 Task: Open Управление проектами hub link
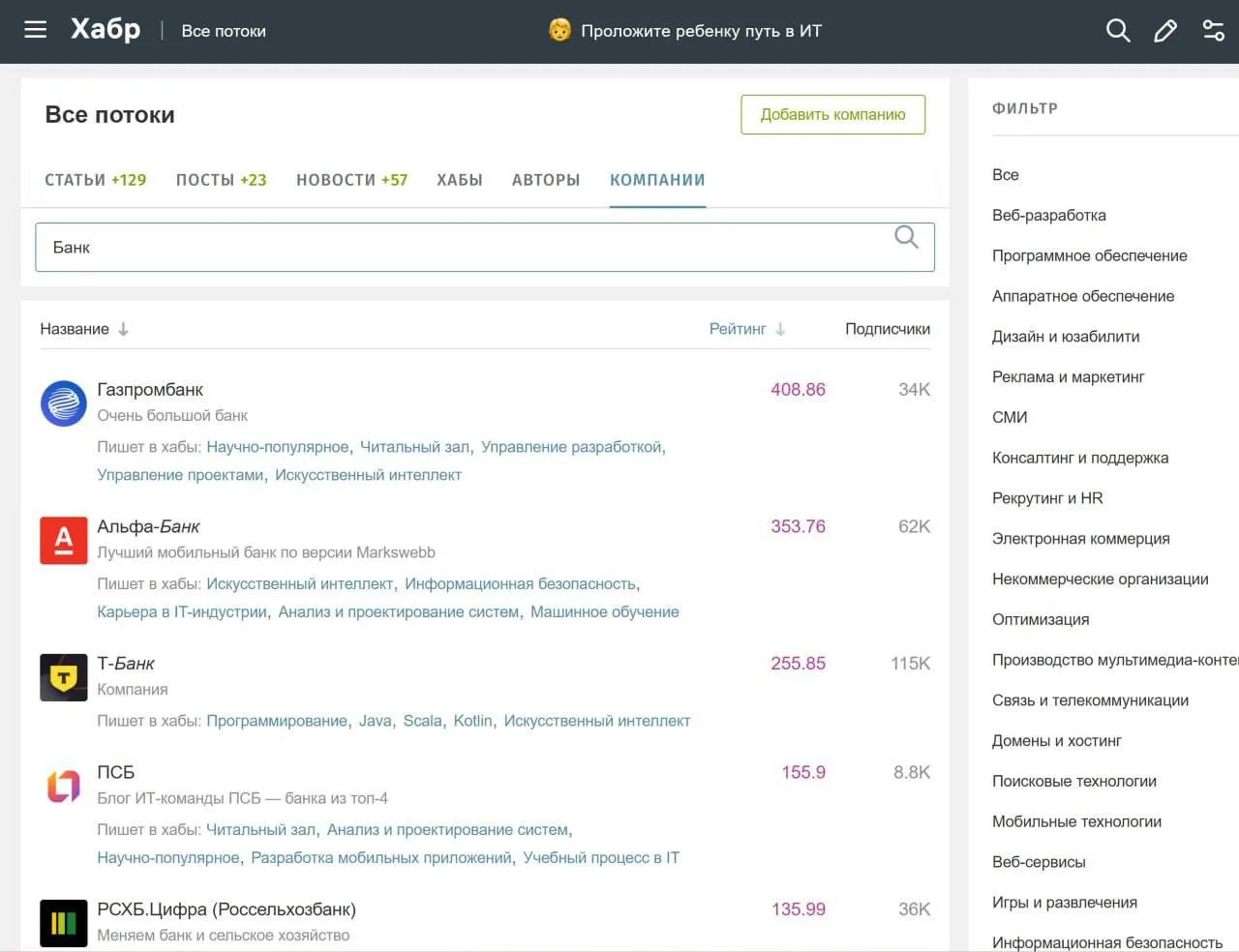[x=180, y=475]
